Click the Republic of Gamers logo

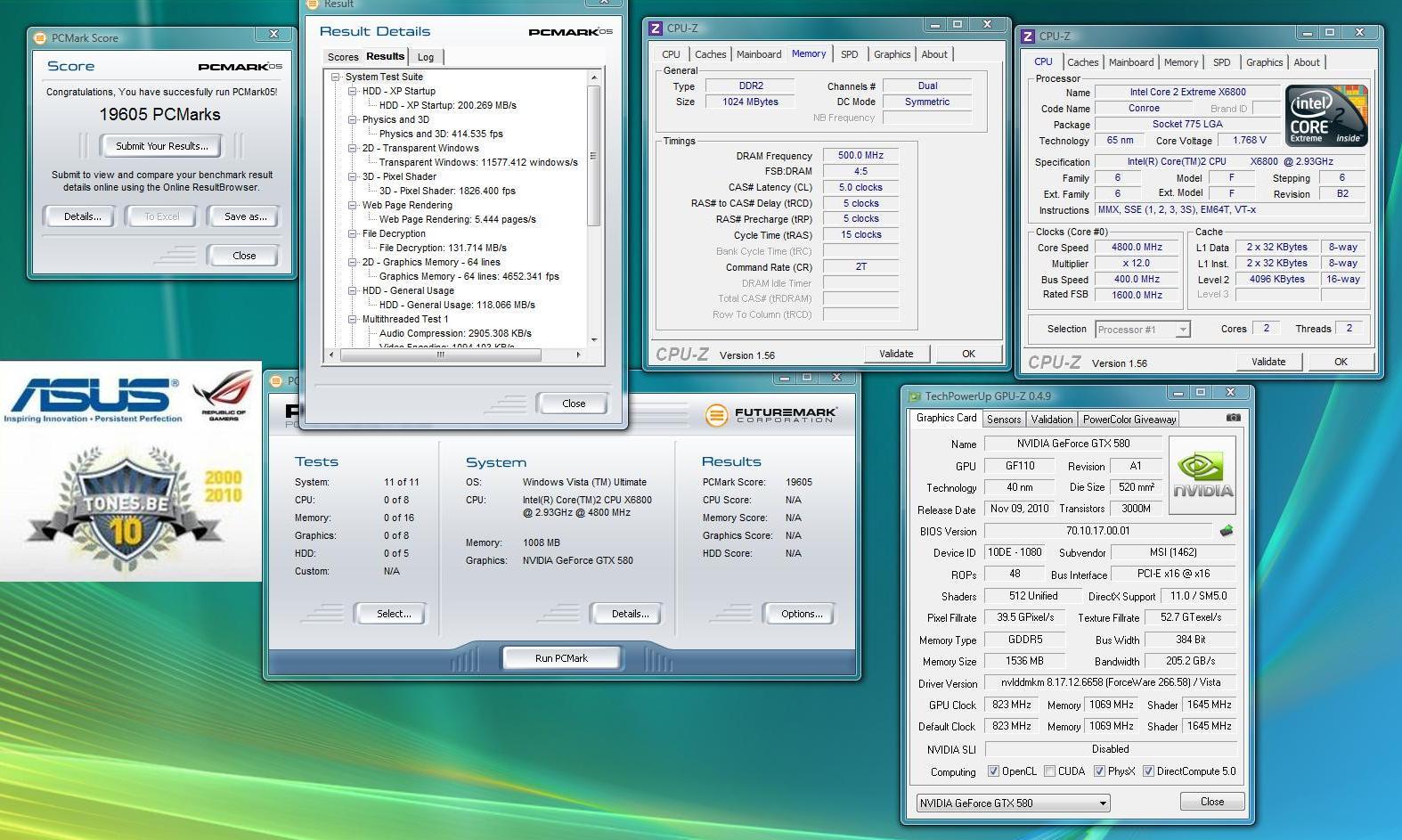[x=224, y=395]
